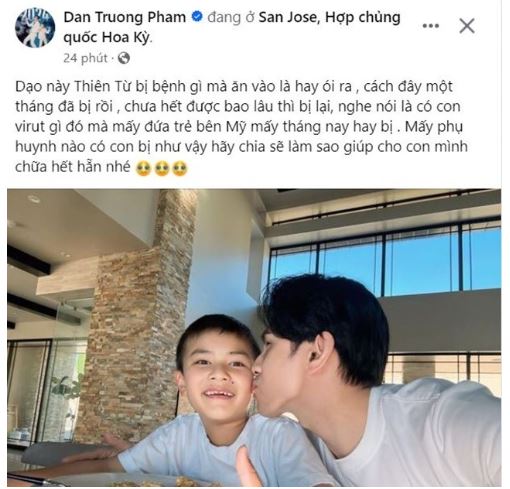The width and height of the screenshot is (510, 489).
Task: Click the last sad emoji in caption
Action: (180, 169)
